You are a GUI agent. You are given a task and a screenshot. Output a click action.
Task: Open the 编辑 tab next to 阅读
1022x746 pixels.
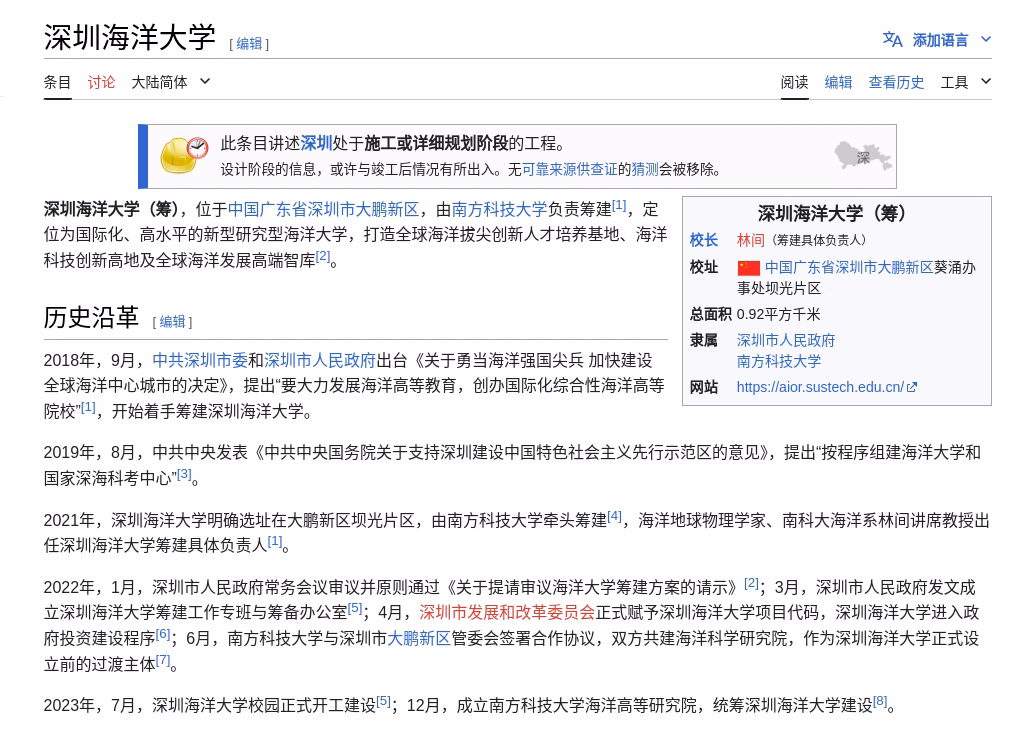click(x=838, y=82)
